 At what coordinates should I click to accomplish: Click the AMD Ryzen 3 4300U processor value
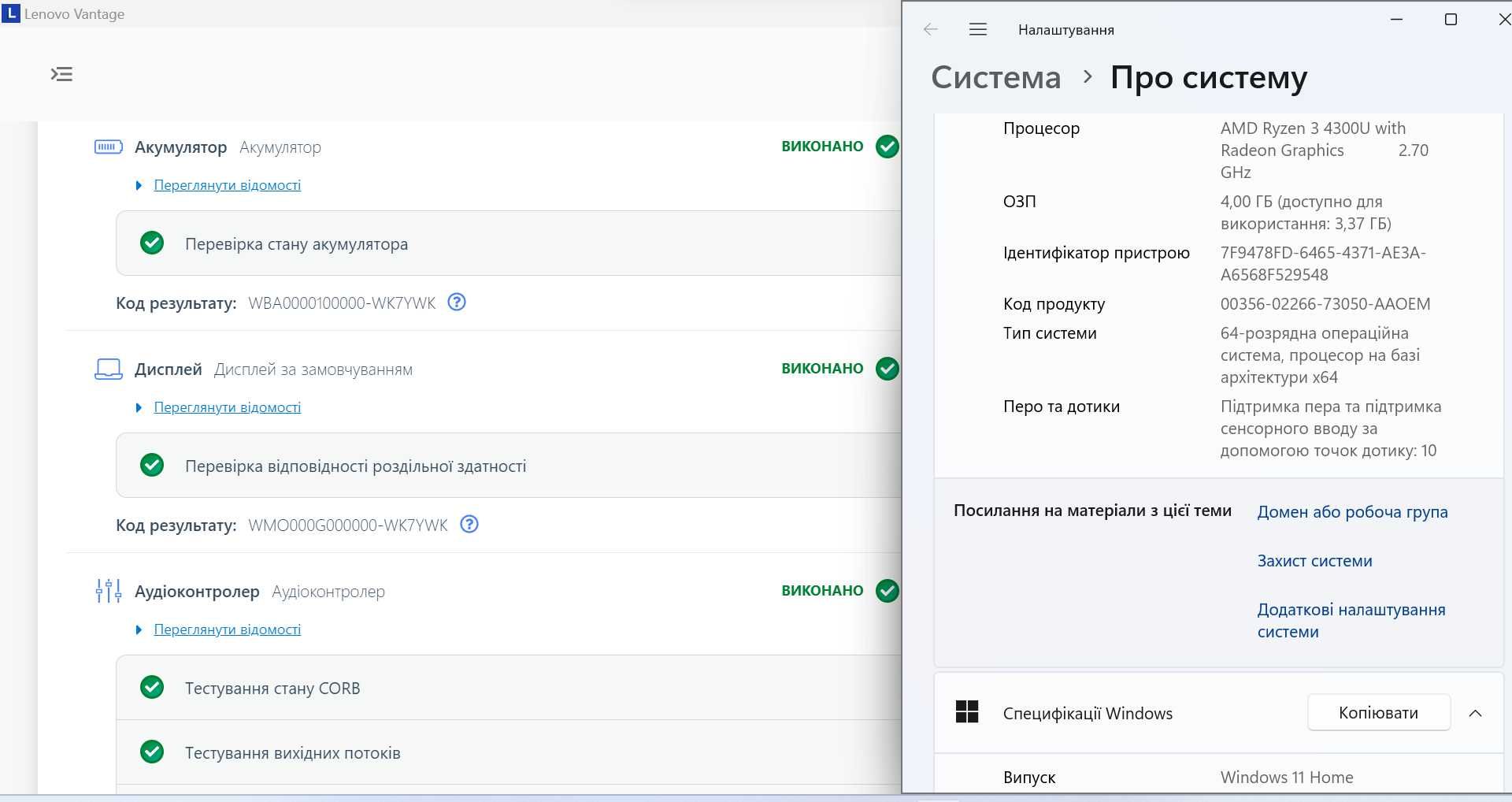coord(1324,150)
